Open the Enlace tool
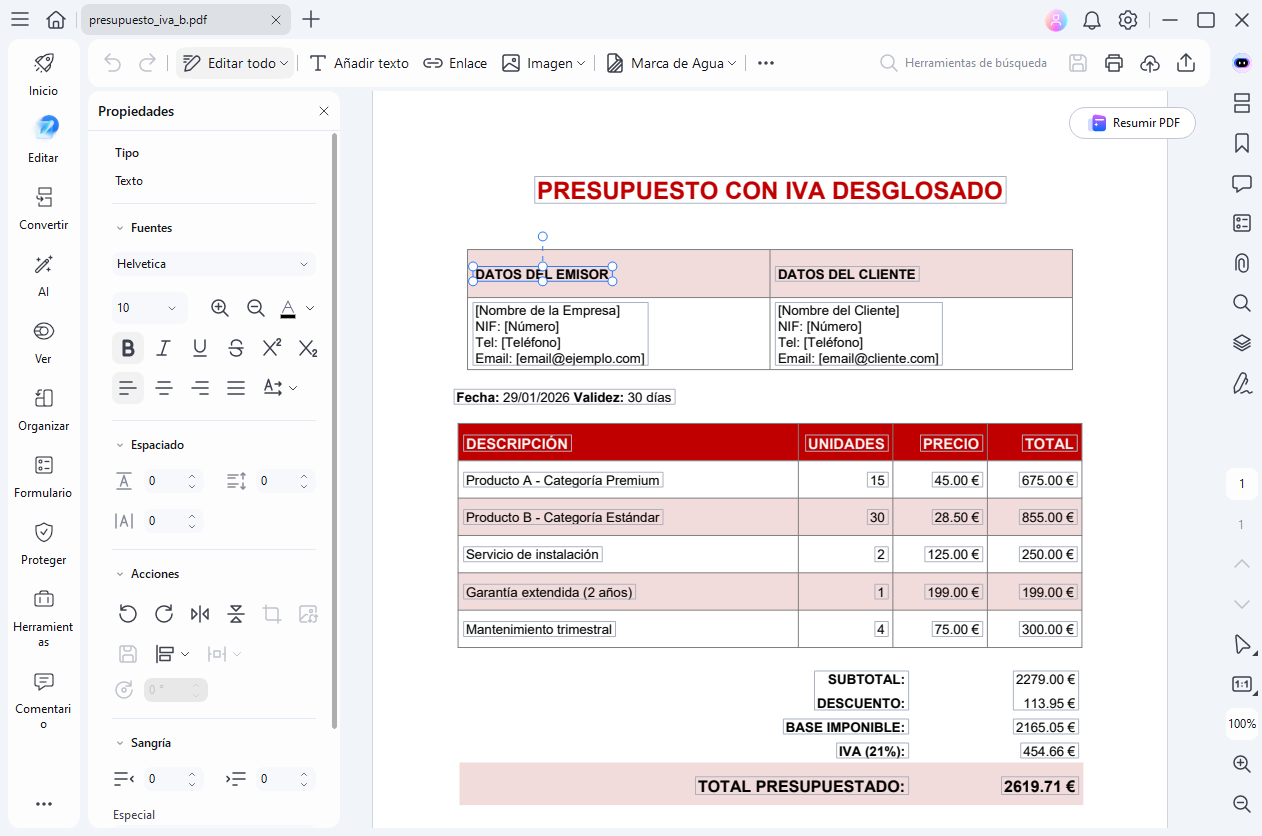Image resolution: width=1262 pixels, height=836 pixels. [455, 63]
